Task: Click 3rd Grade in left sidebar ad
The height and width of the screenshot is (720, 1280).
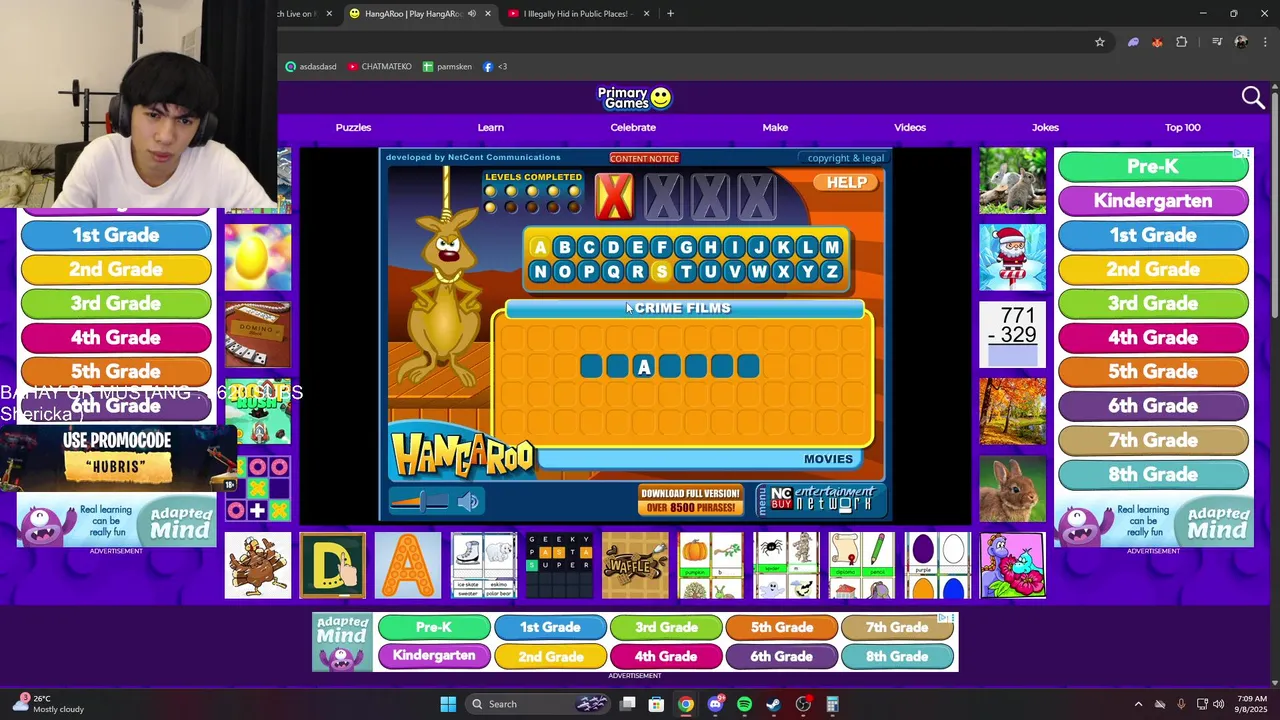Action: tap(116, 303)
